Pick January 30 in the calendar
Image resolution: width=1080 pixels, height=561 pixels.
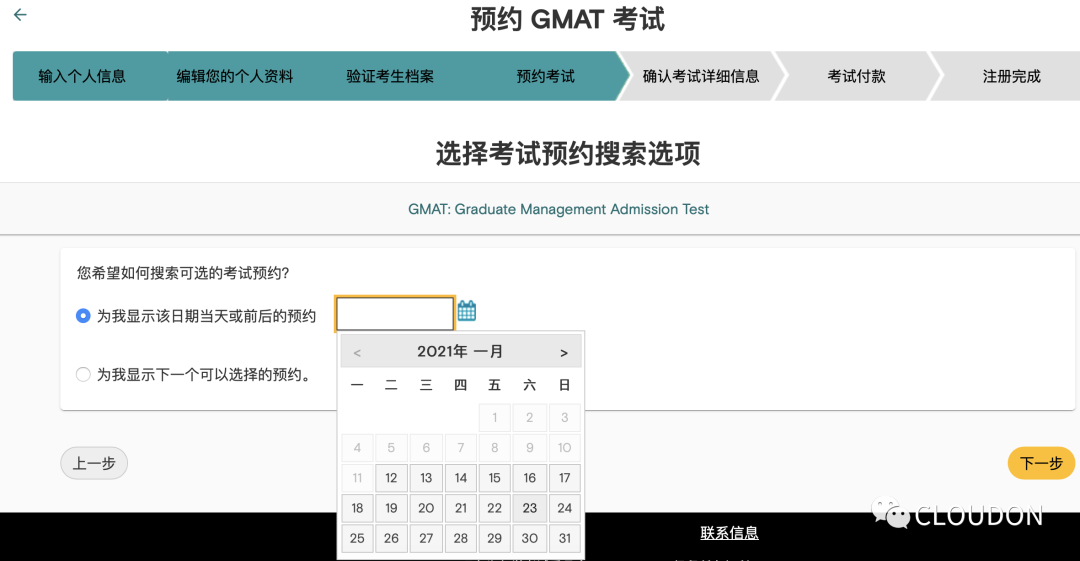530,538
